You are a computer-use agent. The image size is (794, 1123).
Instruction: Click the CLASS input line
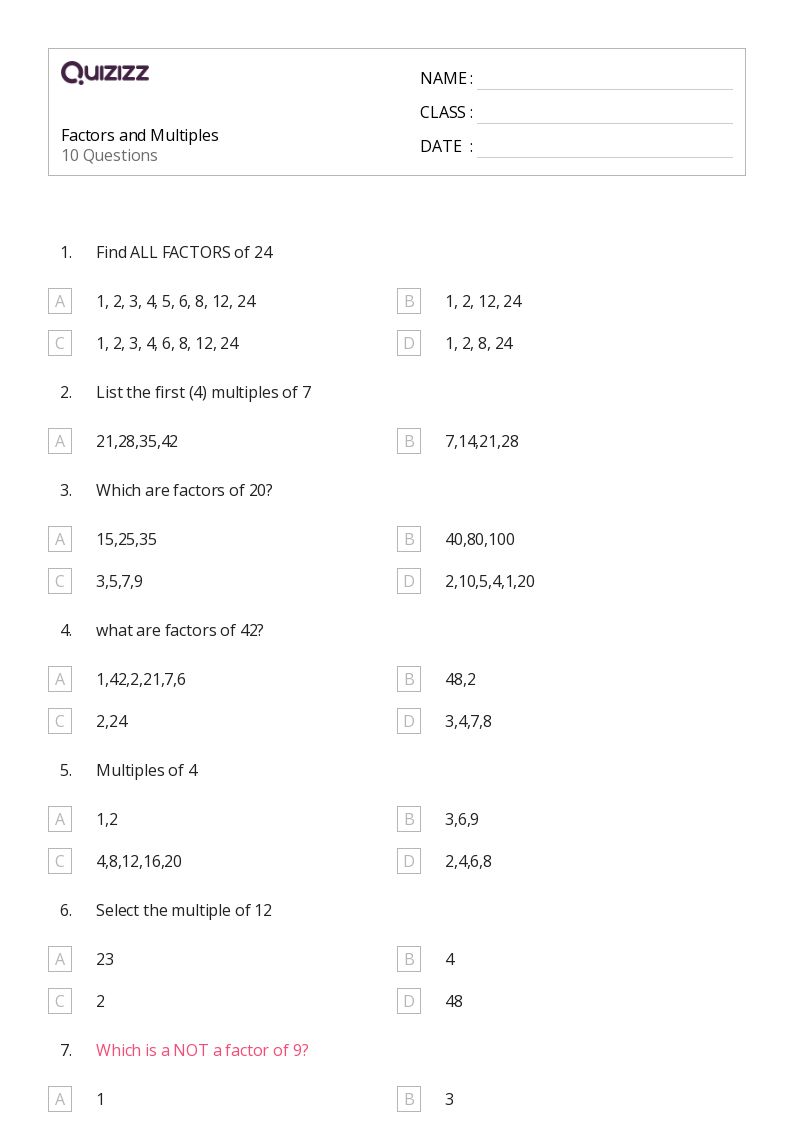pos(605,112)
